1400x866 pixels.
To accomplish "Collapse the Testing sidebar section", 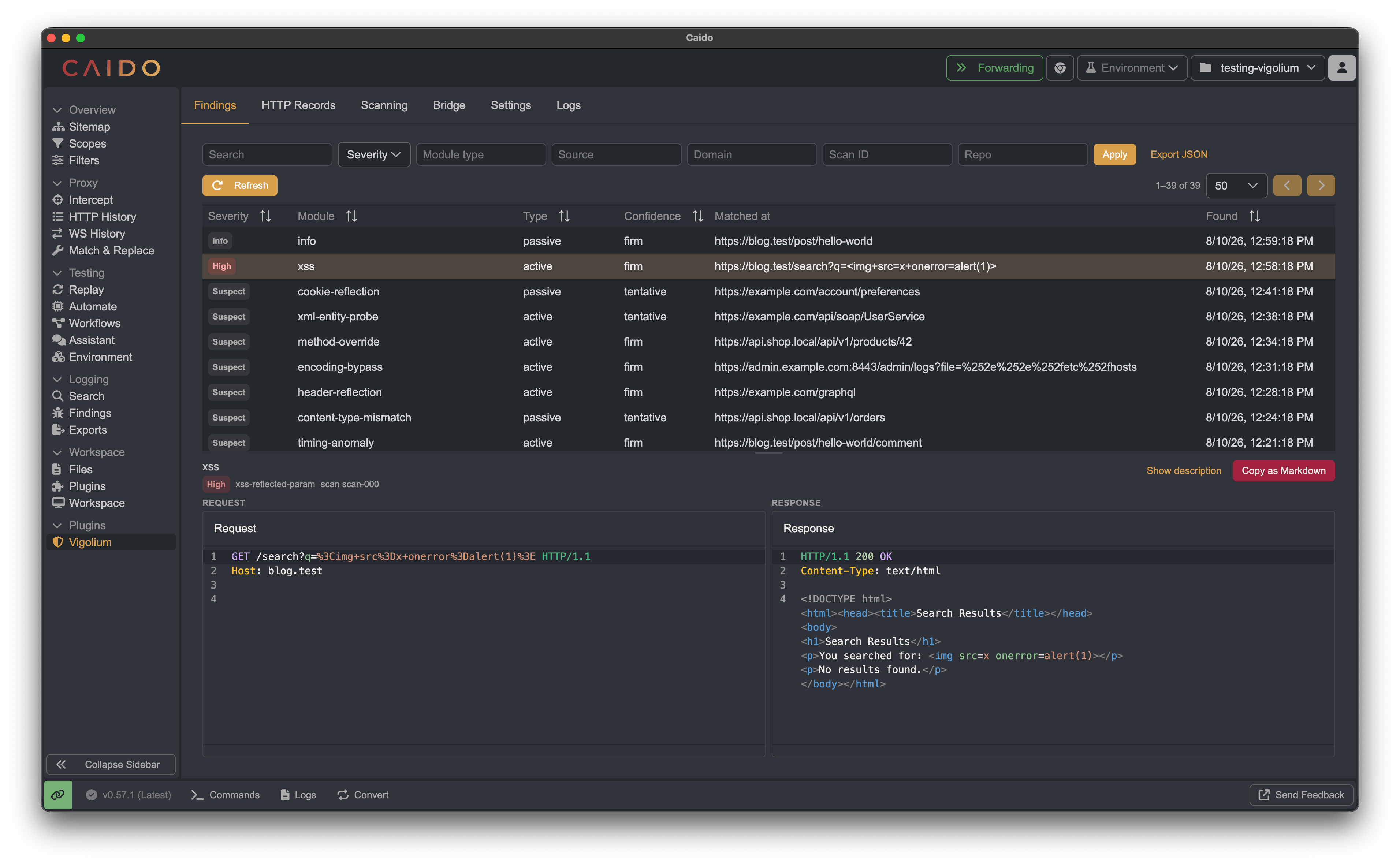I will [79, 273].
